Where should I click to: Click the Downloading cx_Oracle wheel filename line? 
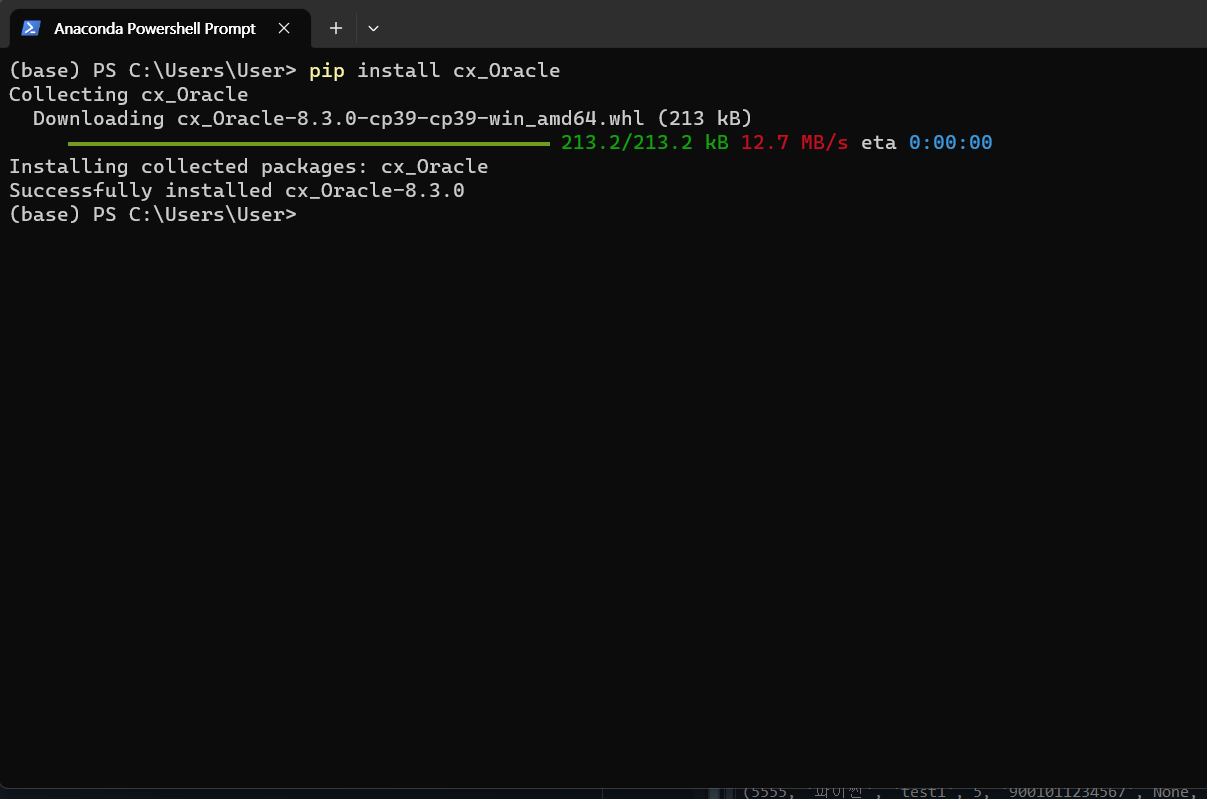(392, 118)
